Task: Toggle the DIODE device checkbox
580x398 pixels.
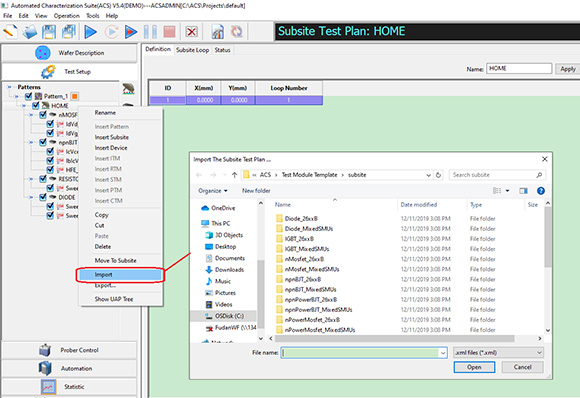Action: click(x=43, y=197)
